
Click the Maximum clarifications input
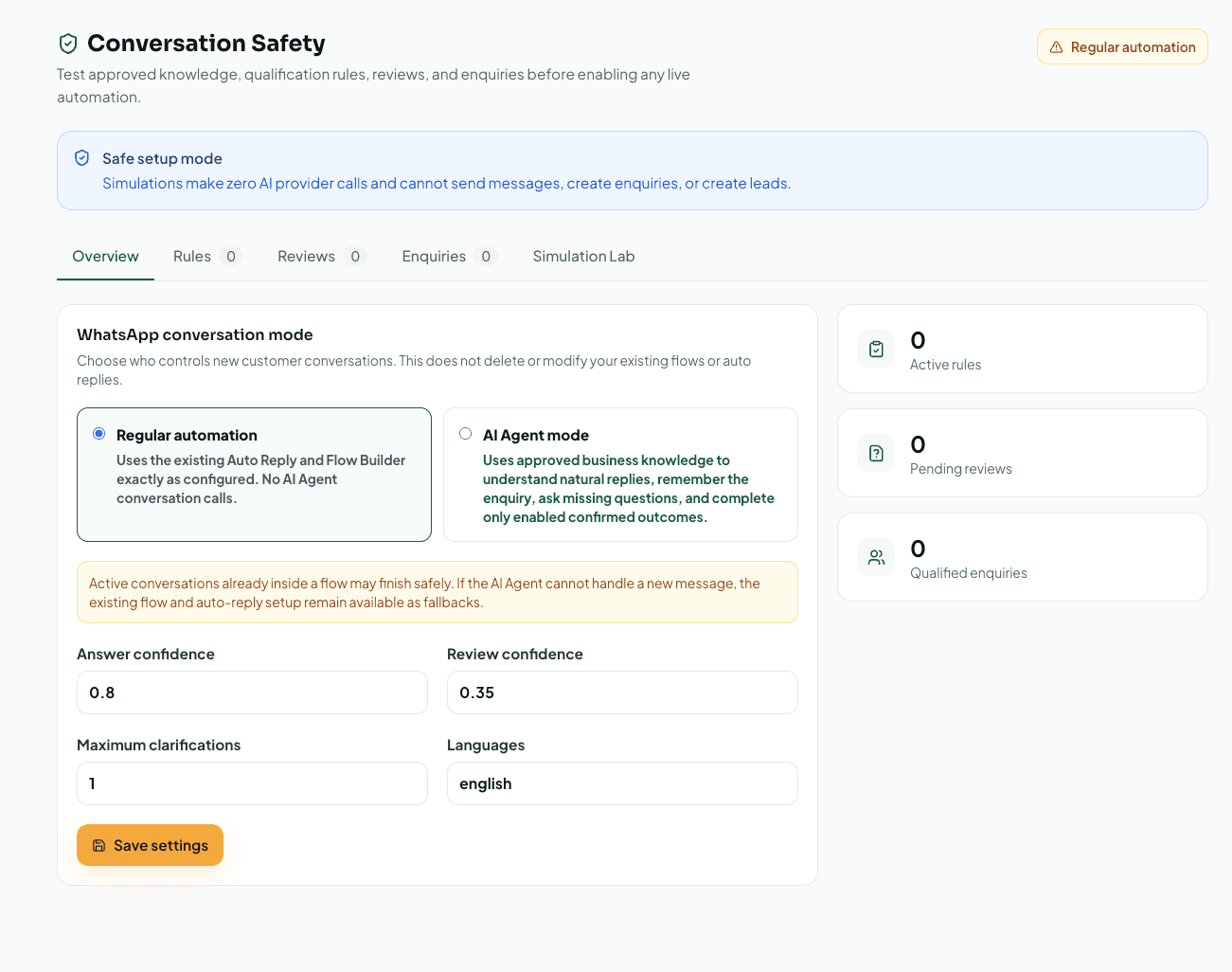pyautogui.click(x=252, y=783)
